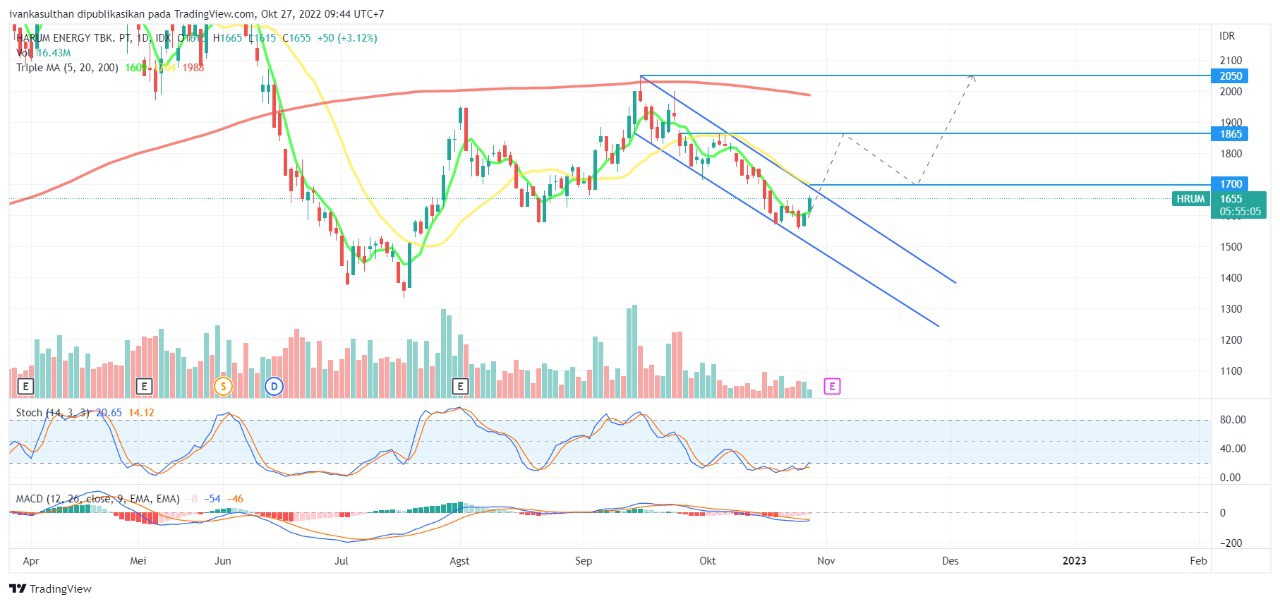Select the MACD (12, 26, close, 9) legend
This screenshot has height=604, width=1280.
click(x=97, y=498)
